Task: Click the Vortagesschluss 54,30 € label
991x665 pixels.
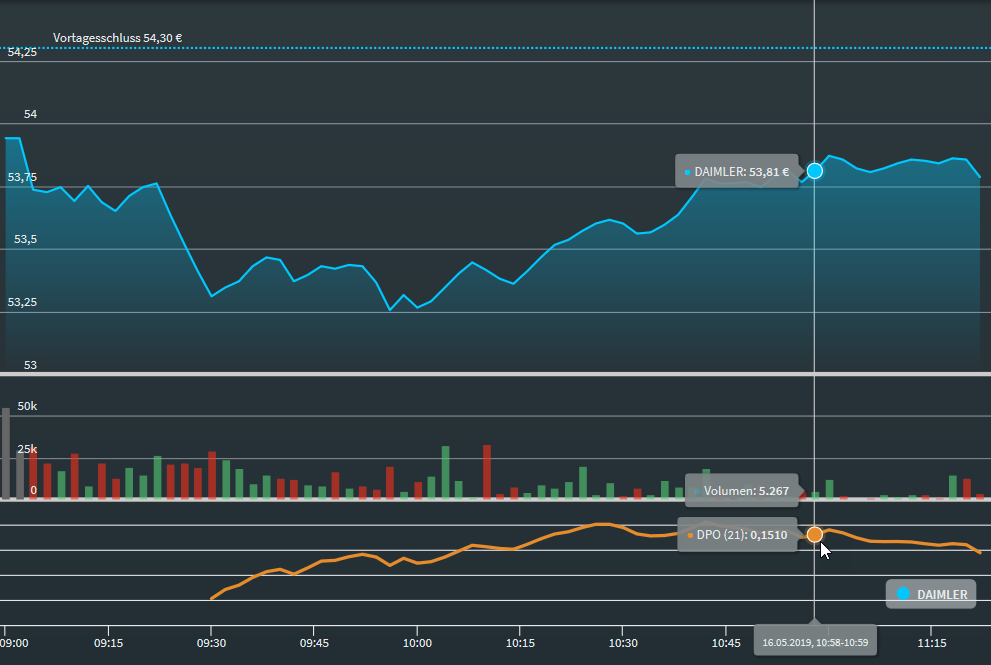Action: point(117,38)
